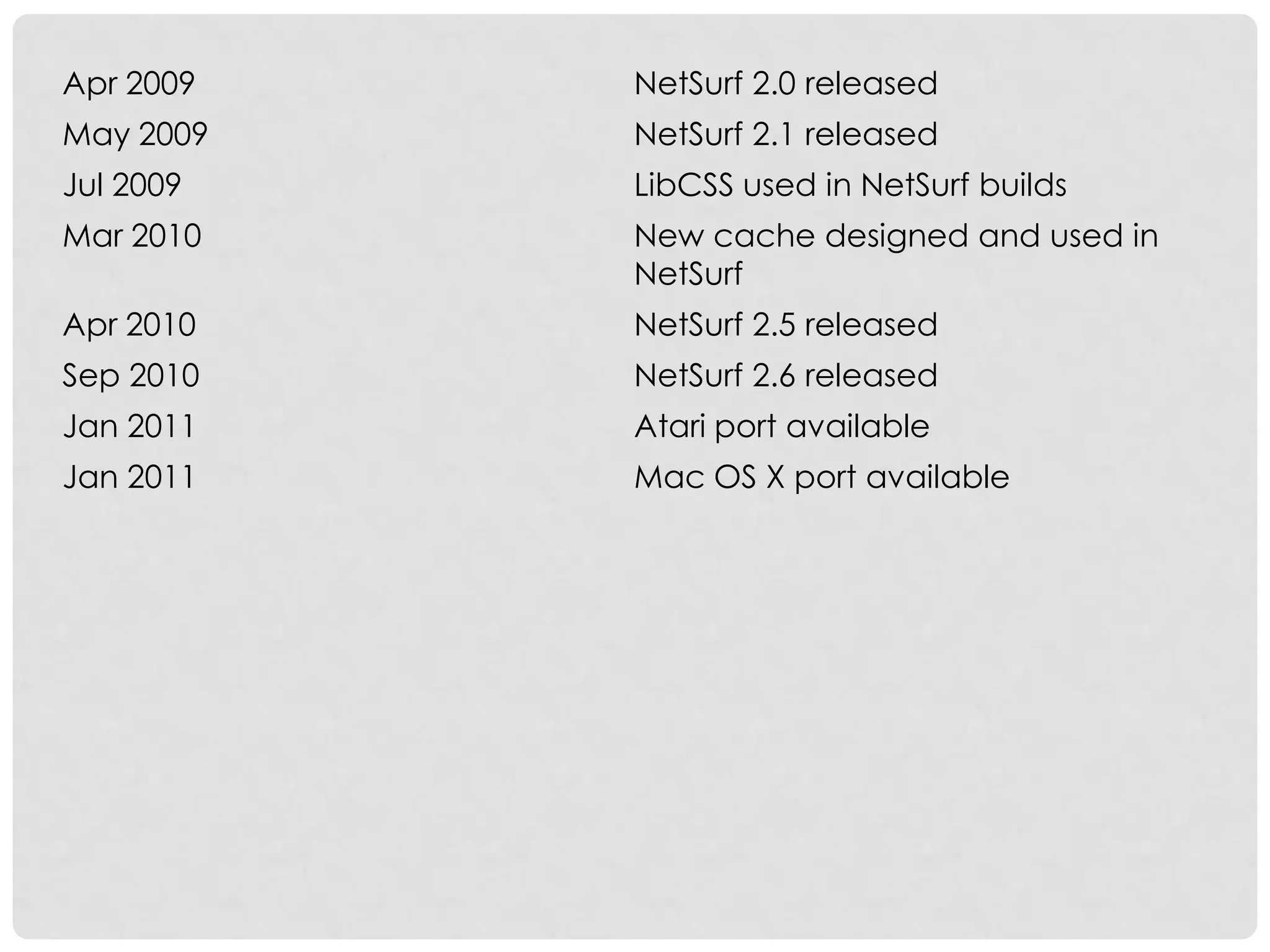Click the Apr 2010 date
This screenshot has width=1270, height=952.
pyautogui.click(x=129, y=325)
